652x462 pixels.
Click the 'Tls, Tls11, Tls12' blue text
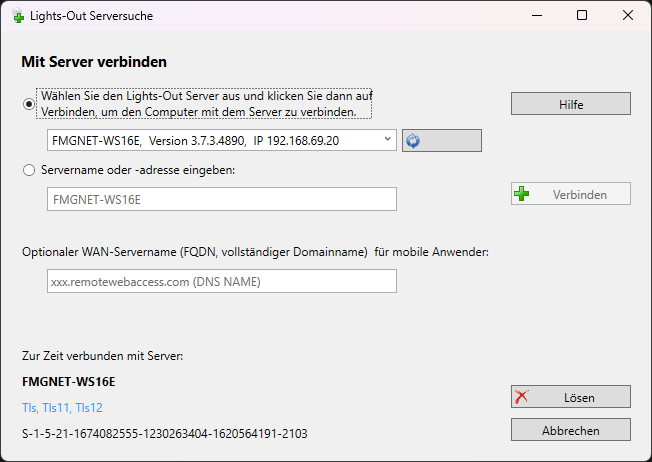[62, 408]
